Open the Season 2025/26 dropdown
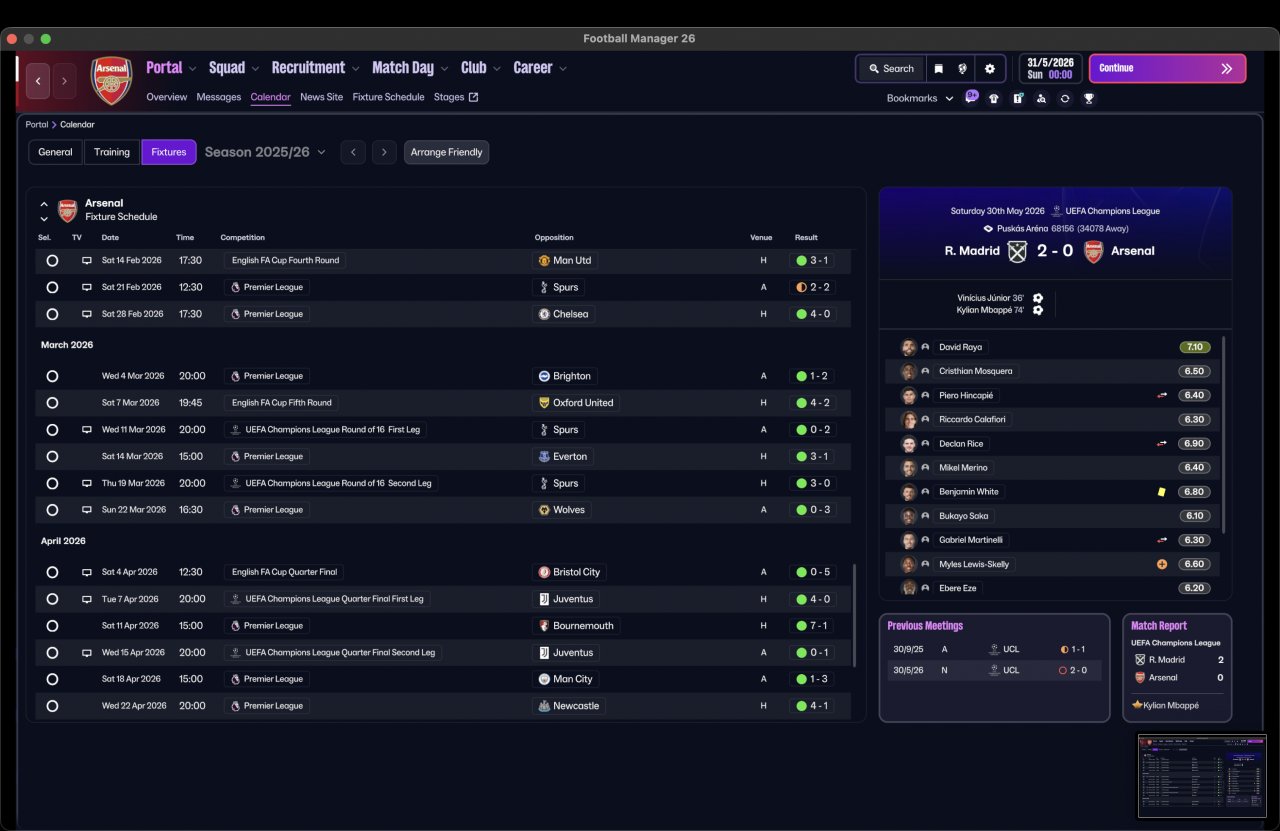Screen dimensions: 1280x831 pyautogui.click(x=265, y=152)
